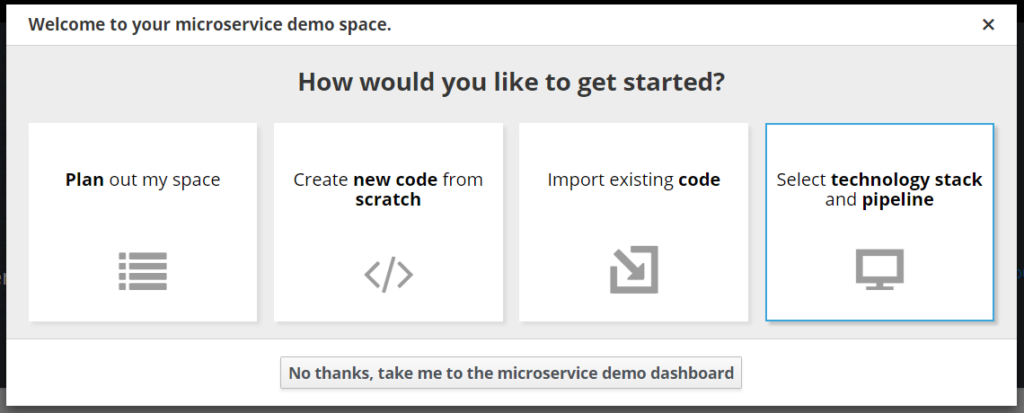Click the import arrow icon
The image size is (1024, 413).
[x=633, y=270]
